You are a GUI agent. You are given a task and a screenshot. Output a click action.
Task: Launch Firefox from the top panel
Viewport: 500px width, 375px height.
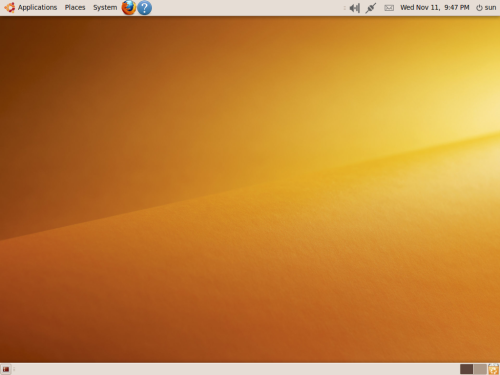click(129, 8)
